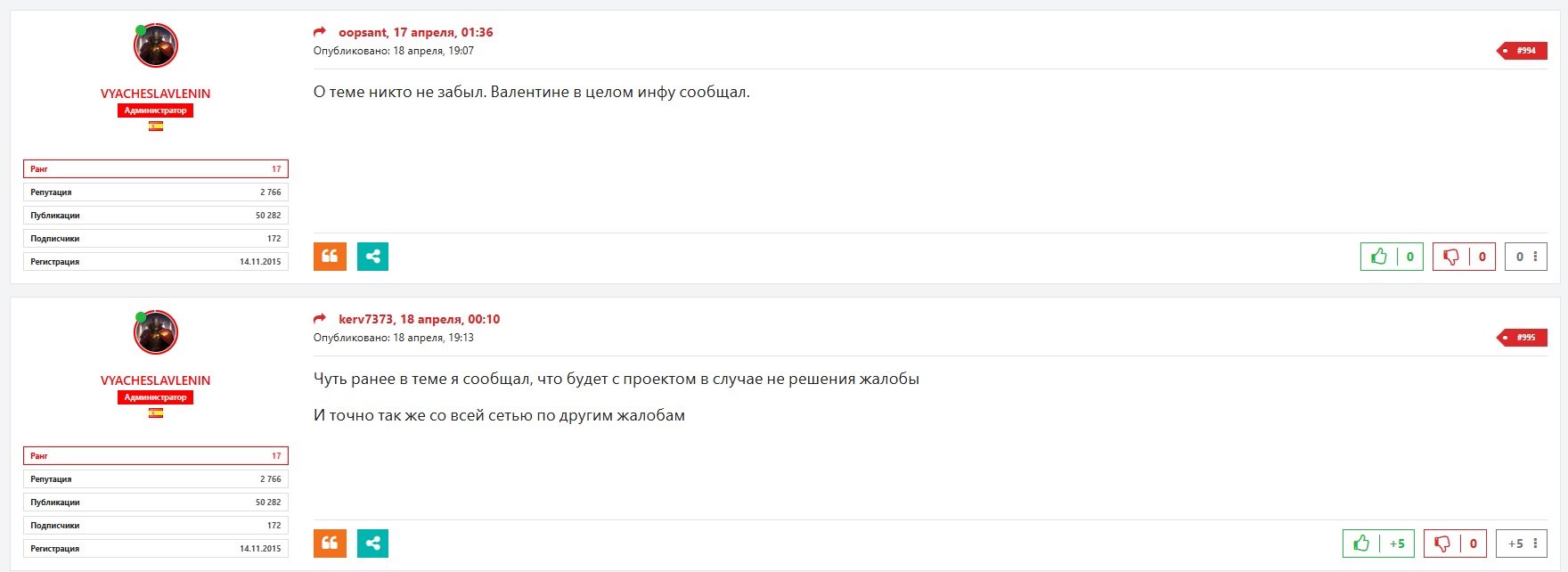This screenshot has height=572, width=1568.
Task: Click the teal share button in post #994
Action: coord(372,257)
